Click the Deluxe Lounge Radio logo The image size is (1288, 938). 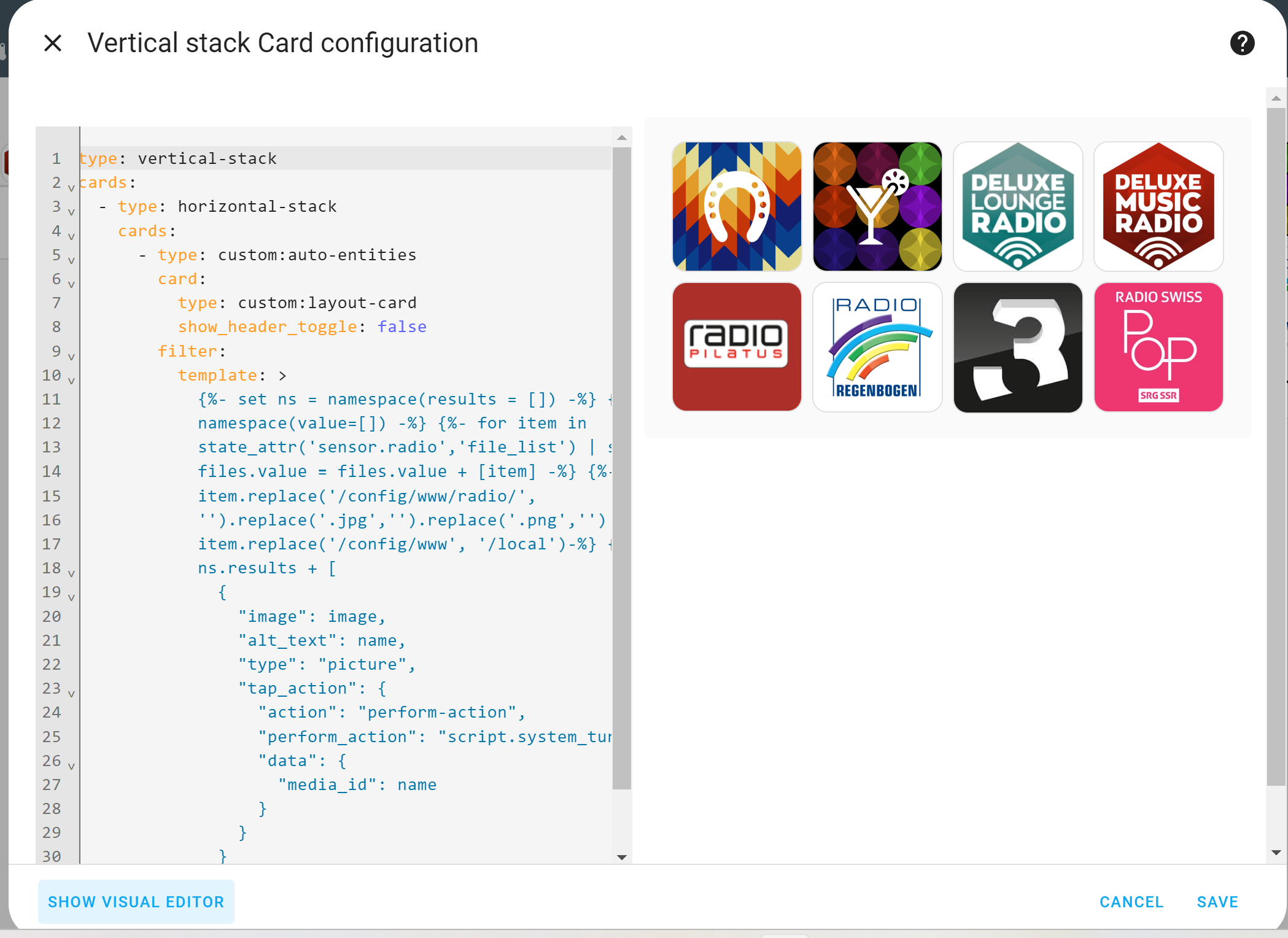click(x=1017, y=207)
